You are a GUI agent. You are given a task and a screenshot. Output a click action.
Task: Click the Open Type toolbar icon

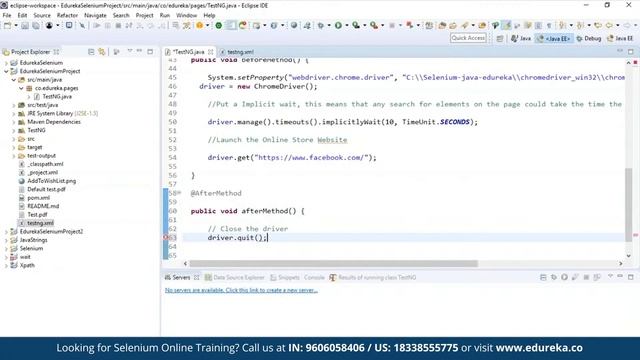pyautogui.click(x=442, y=25)
